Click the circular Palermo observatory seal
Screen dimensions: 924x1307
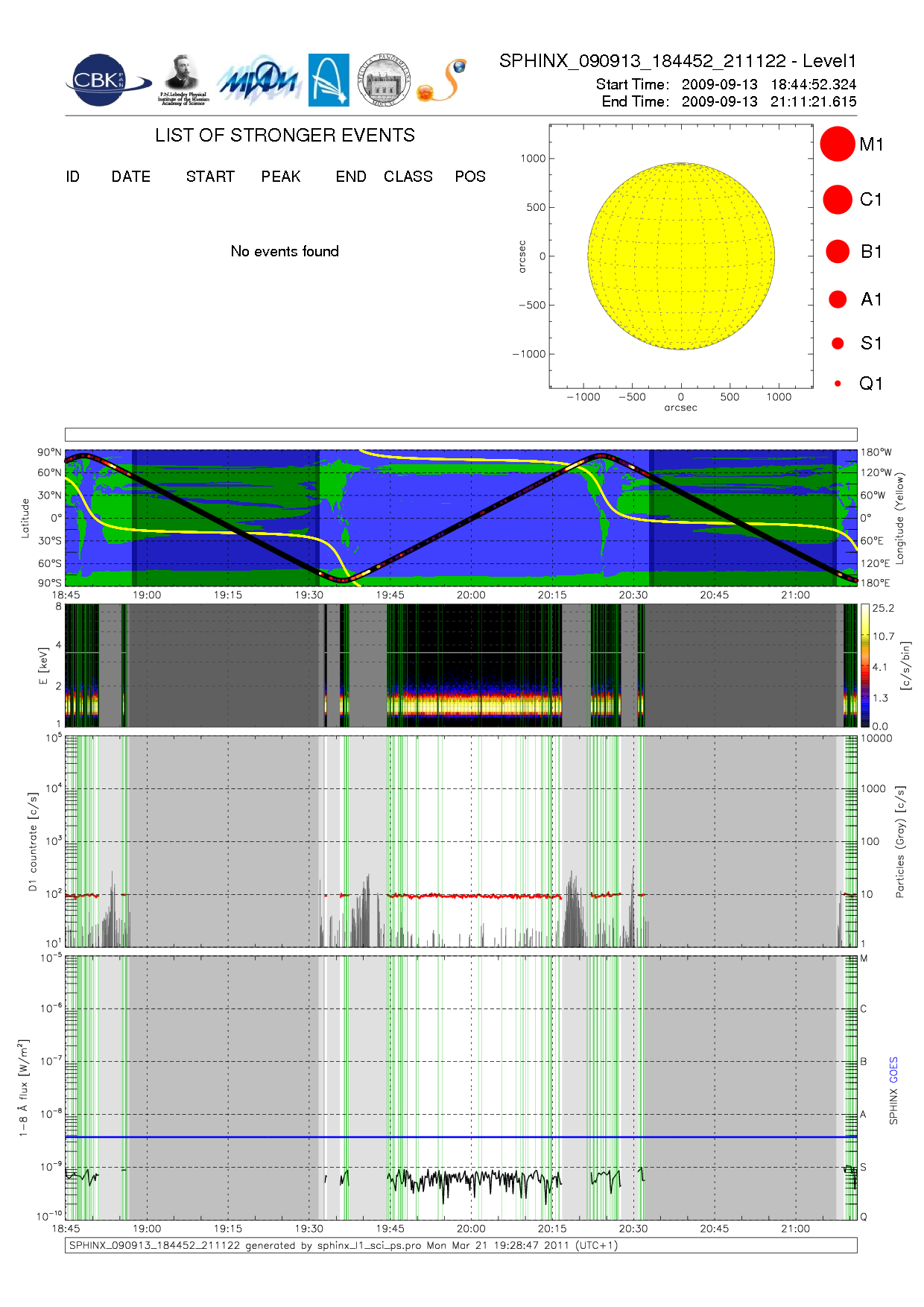(x=384, y=80)
